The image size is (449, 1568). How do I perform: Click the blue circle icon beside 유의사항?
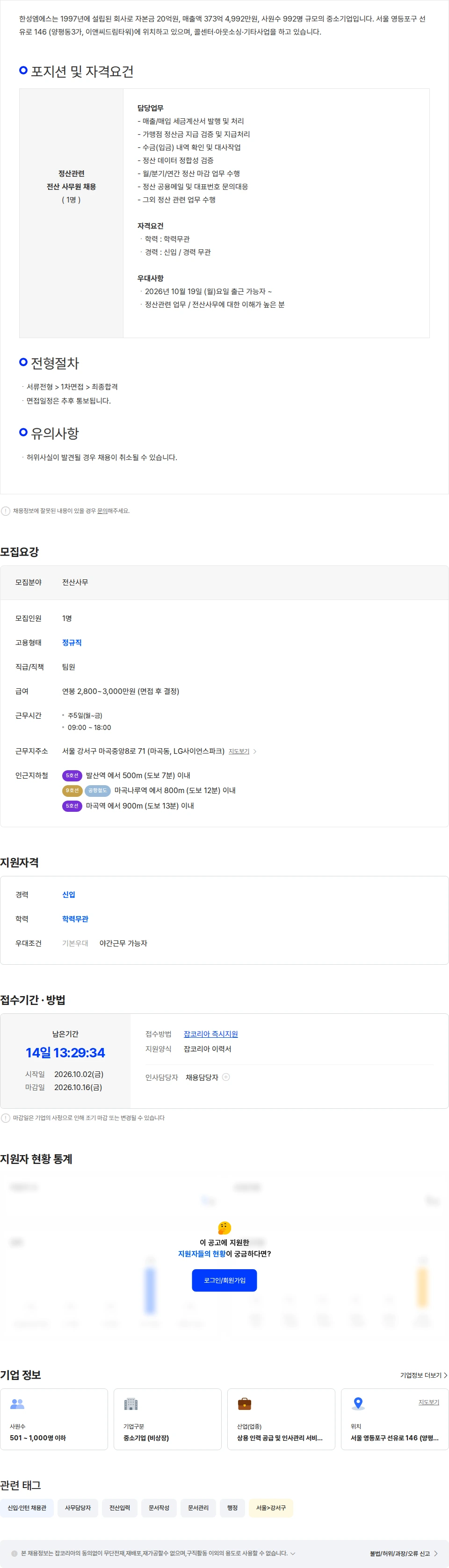(x=23, y=432)
